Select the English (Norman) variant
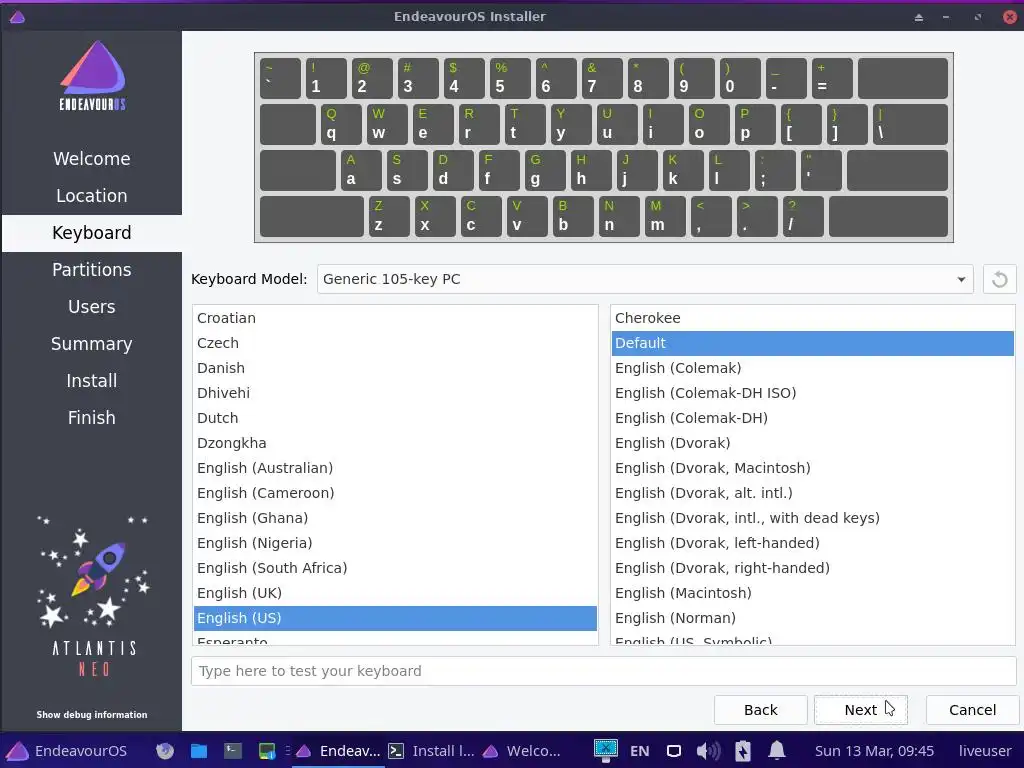Viewport: 1024px width, 768px height. tap(812, 618)
